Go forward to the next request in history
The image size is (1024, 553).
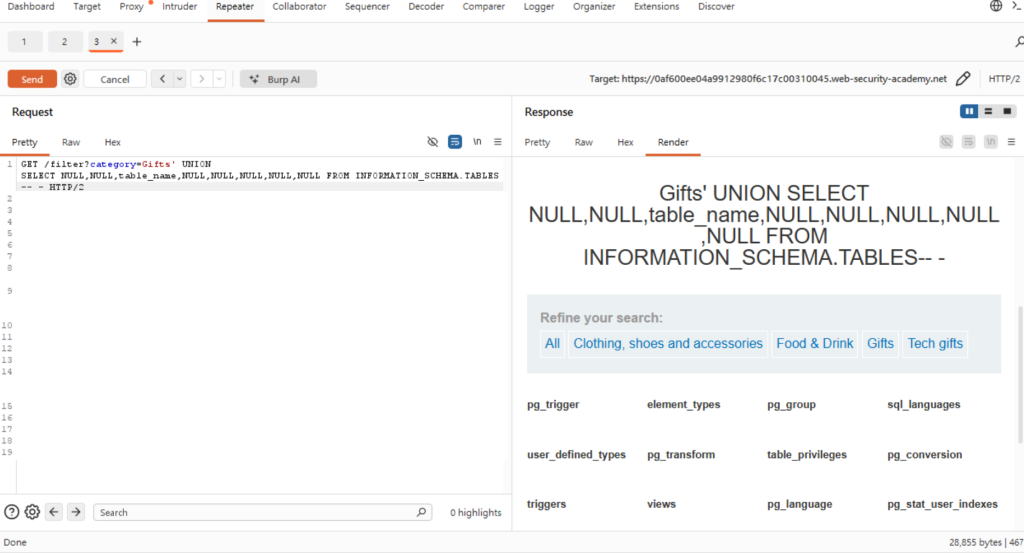click(x=202, y=79)
